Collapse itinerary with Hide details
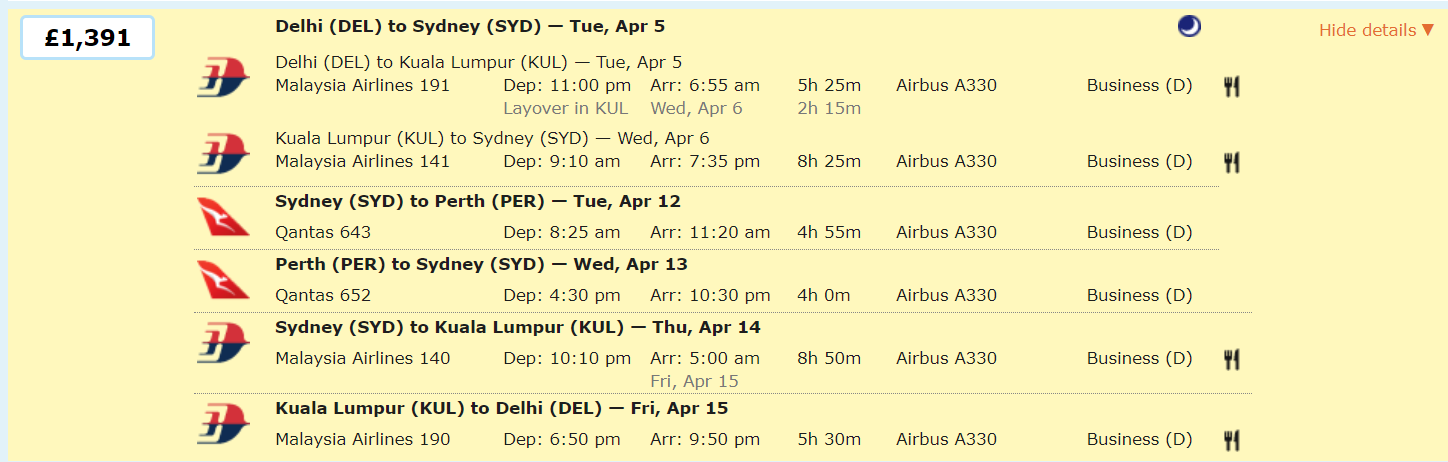 point(1376,30)
